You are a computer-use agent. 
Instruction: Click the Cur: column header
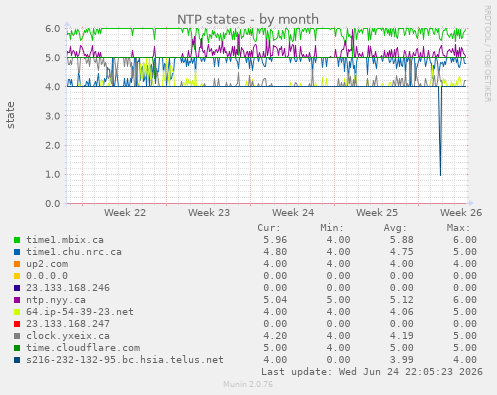pos(269,228)
